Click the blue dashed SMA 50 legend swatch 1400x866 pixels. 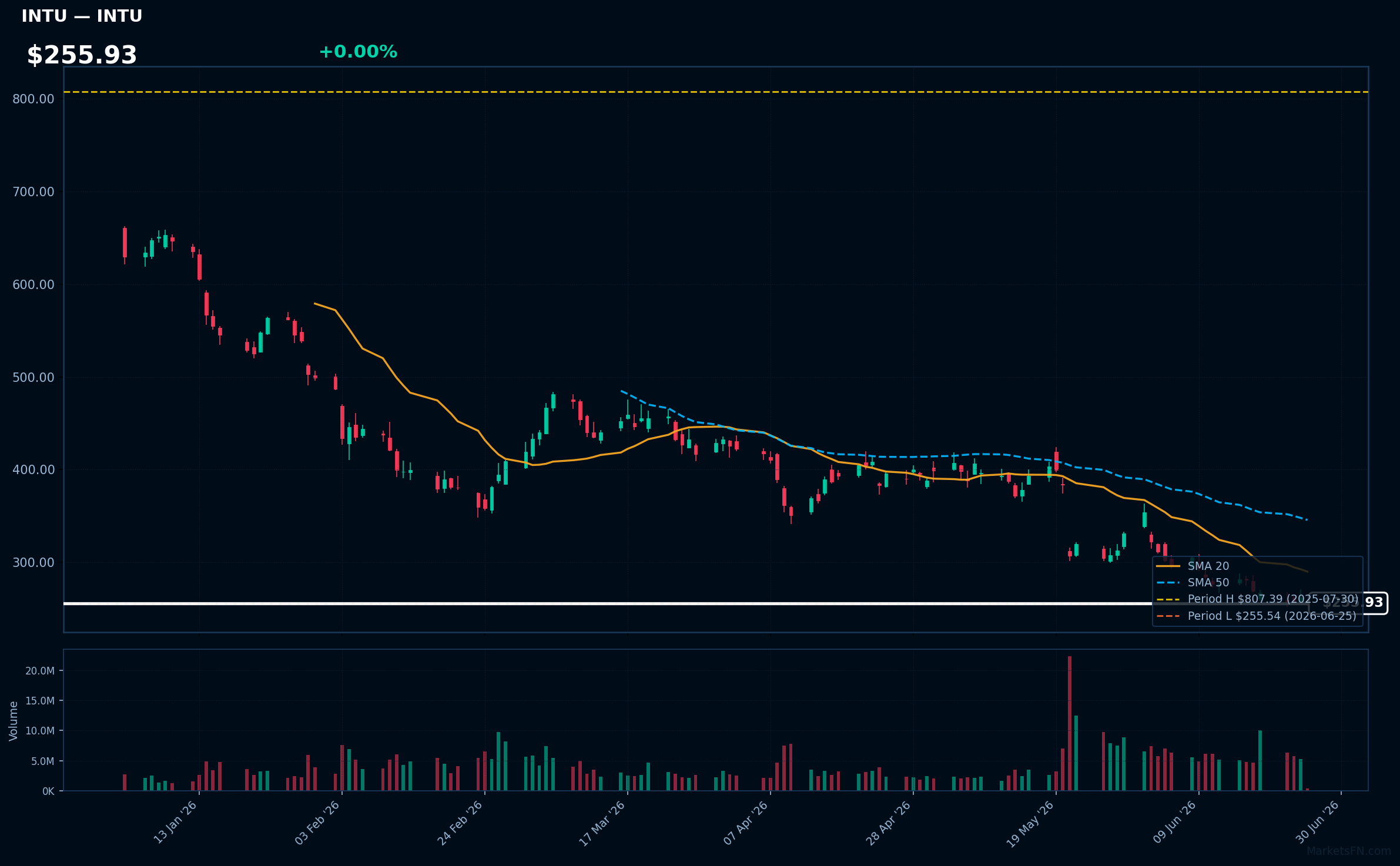pos(1168,583)
